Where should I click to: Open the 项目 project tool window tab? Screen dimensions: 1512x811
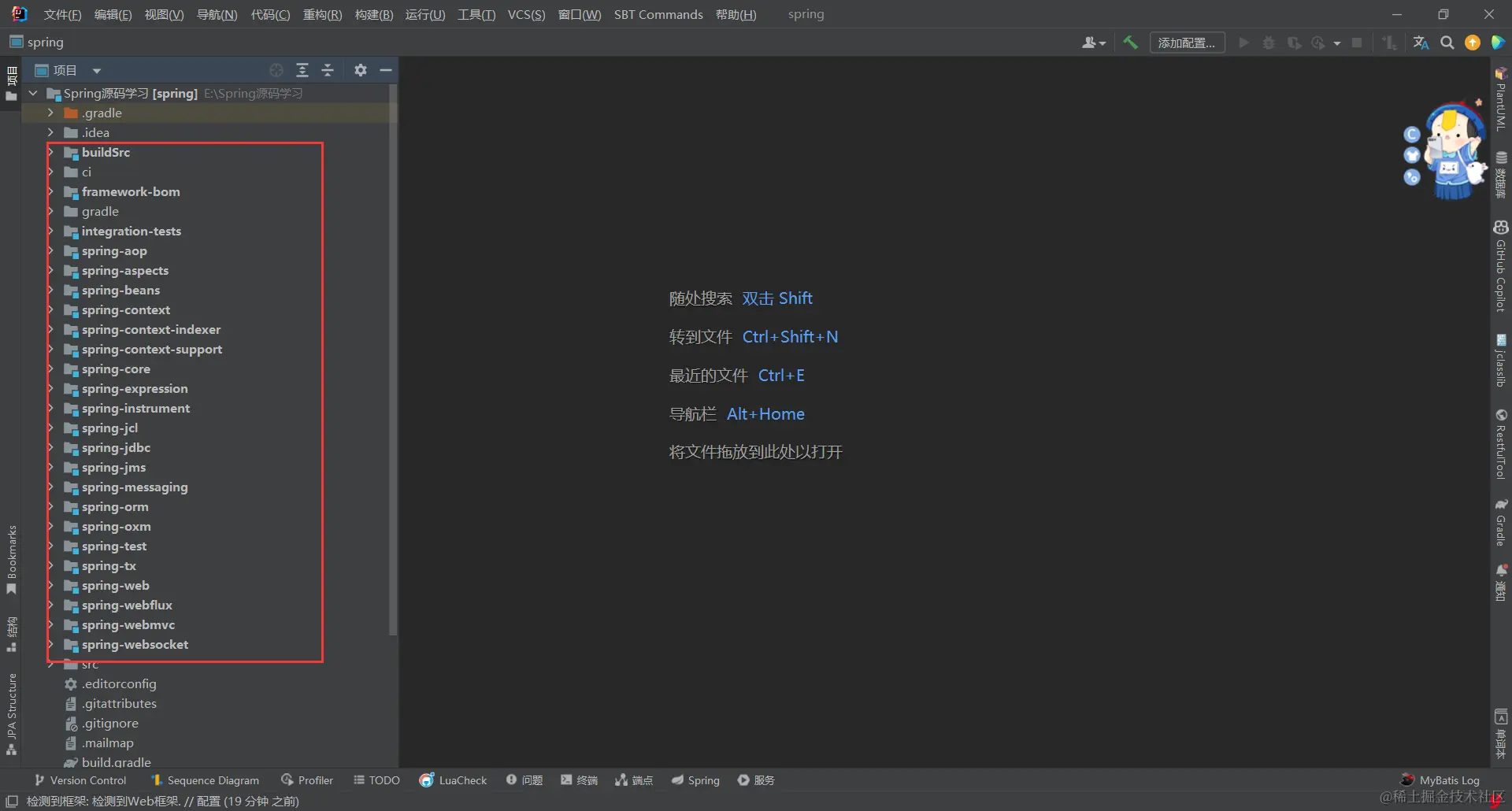pos(12,84)
